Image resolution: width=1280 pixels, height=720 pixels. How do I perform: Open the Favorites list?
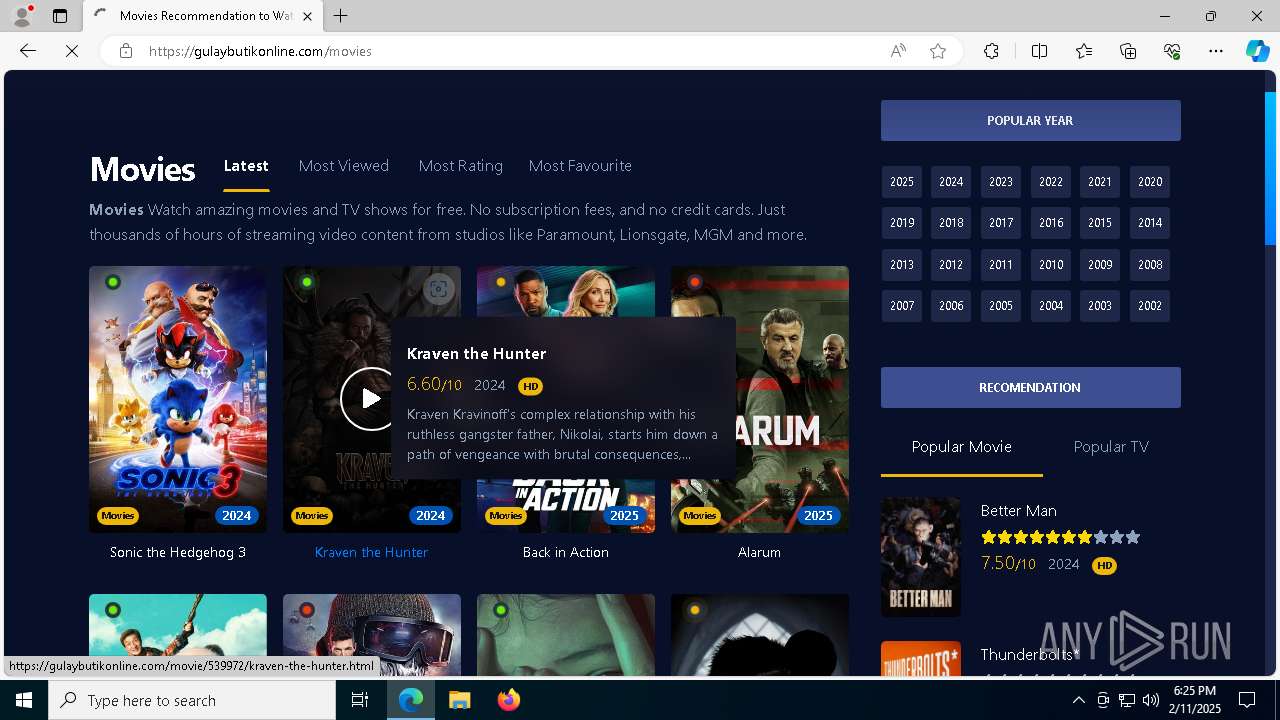[x=1084, y=51]
